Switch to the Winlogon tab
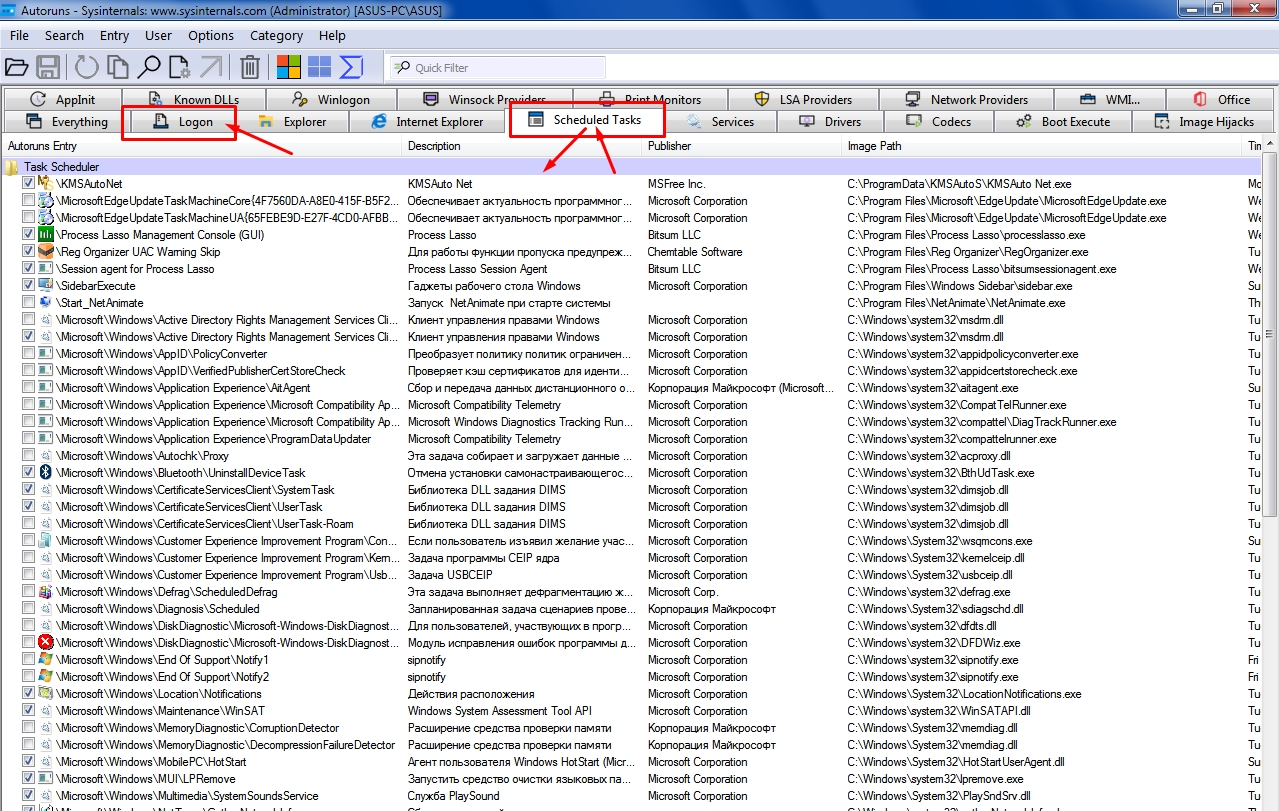 pos(331,100)
